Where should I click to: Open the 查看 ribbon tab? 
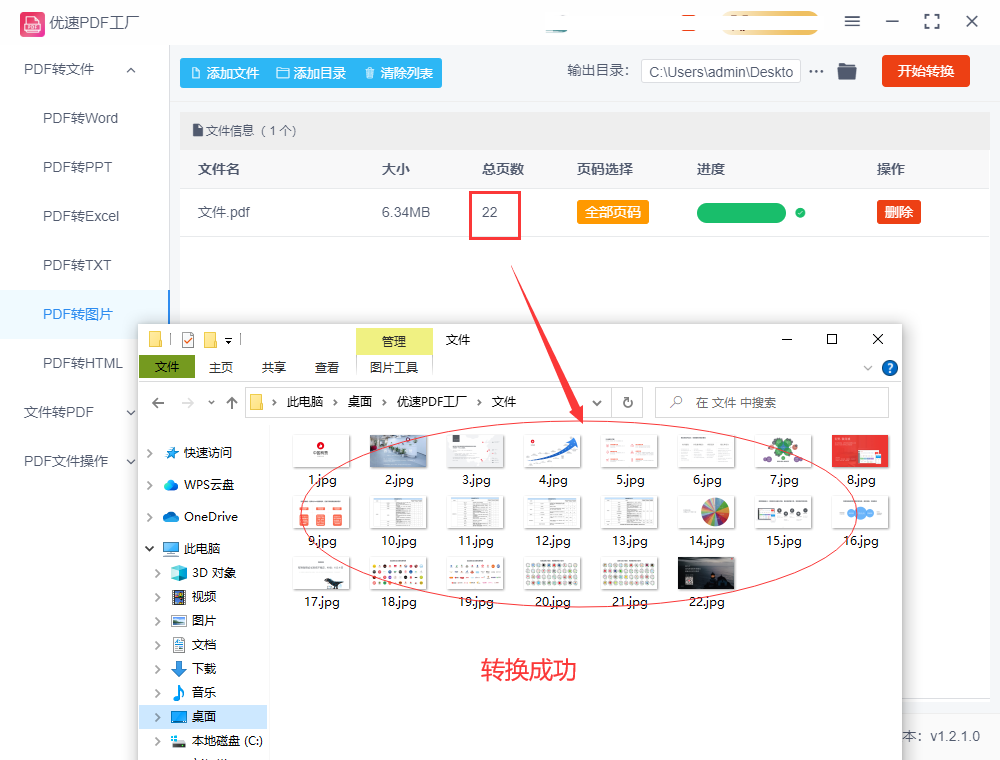327,368
